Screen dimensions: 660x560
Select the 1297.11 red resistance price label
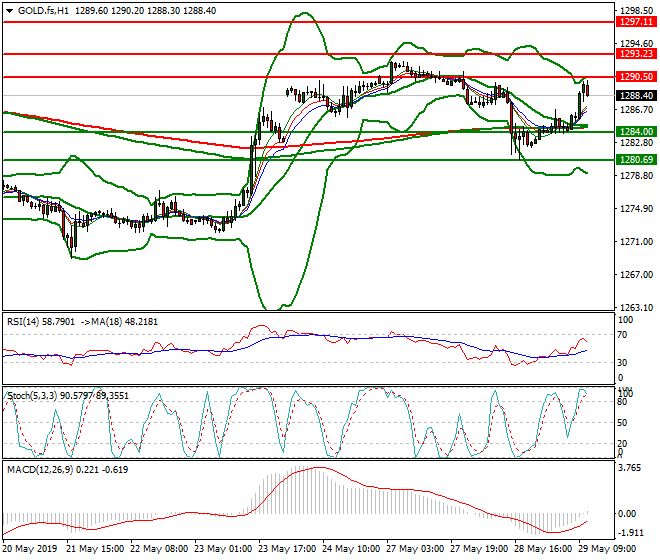(637, 21)
